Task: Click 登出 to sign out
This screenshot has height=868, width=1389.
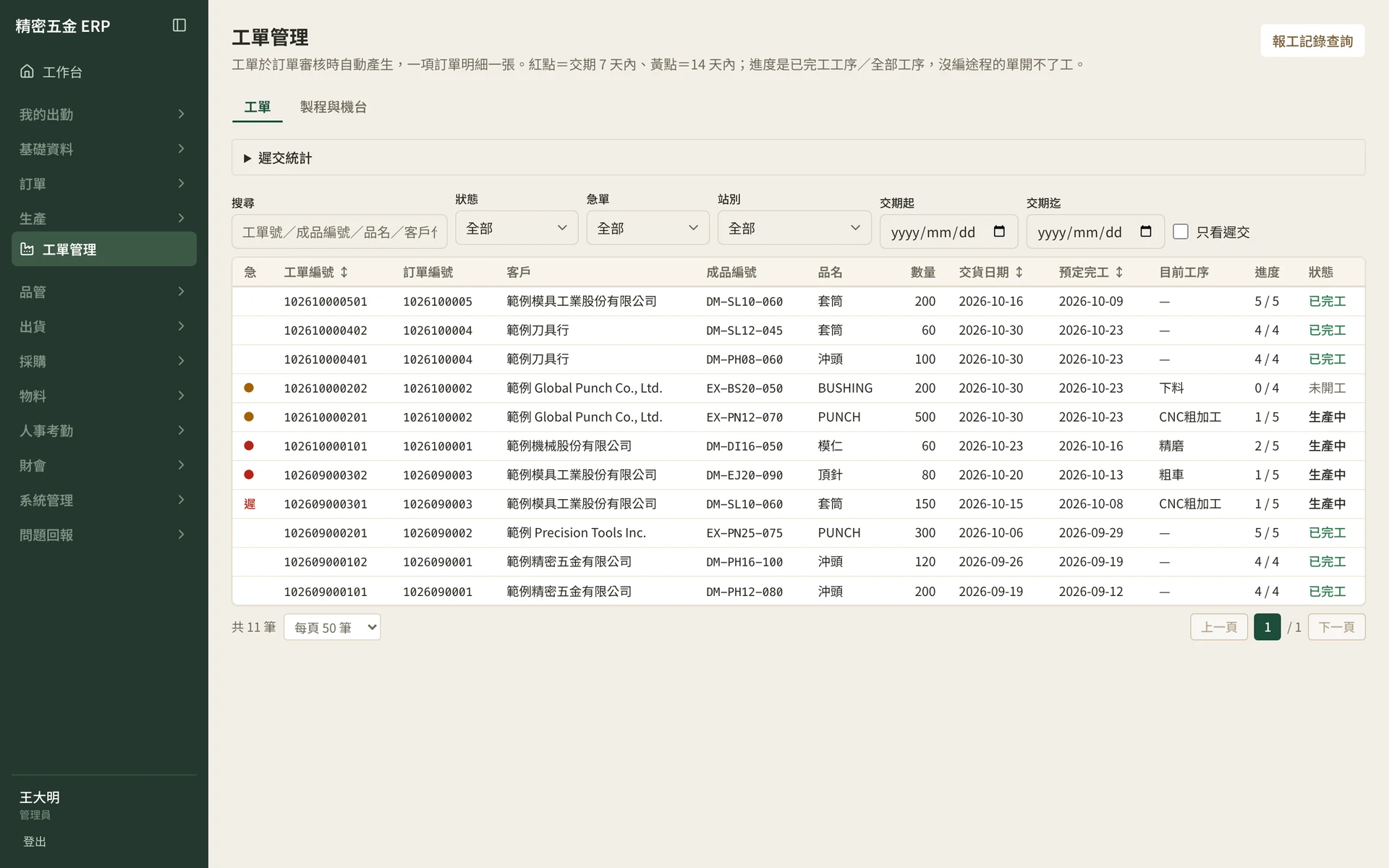Action: click(35, 841)
